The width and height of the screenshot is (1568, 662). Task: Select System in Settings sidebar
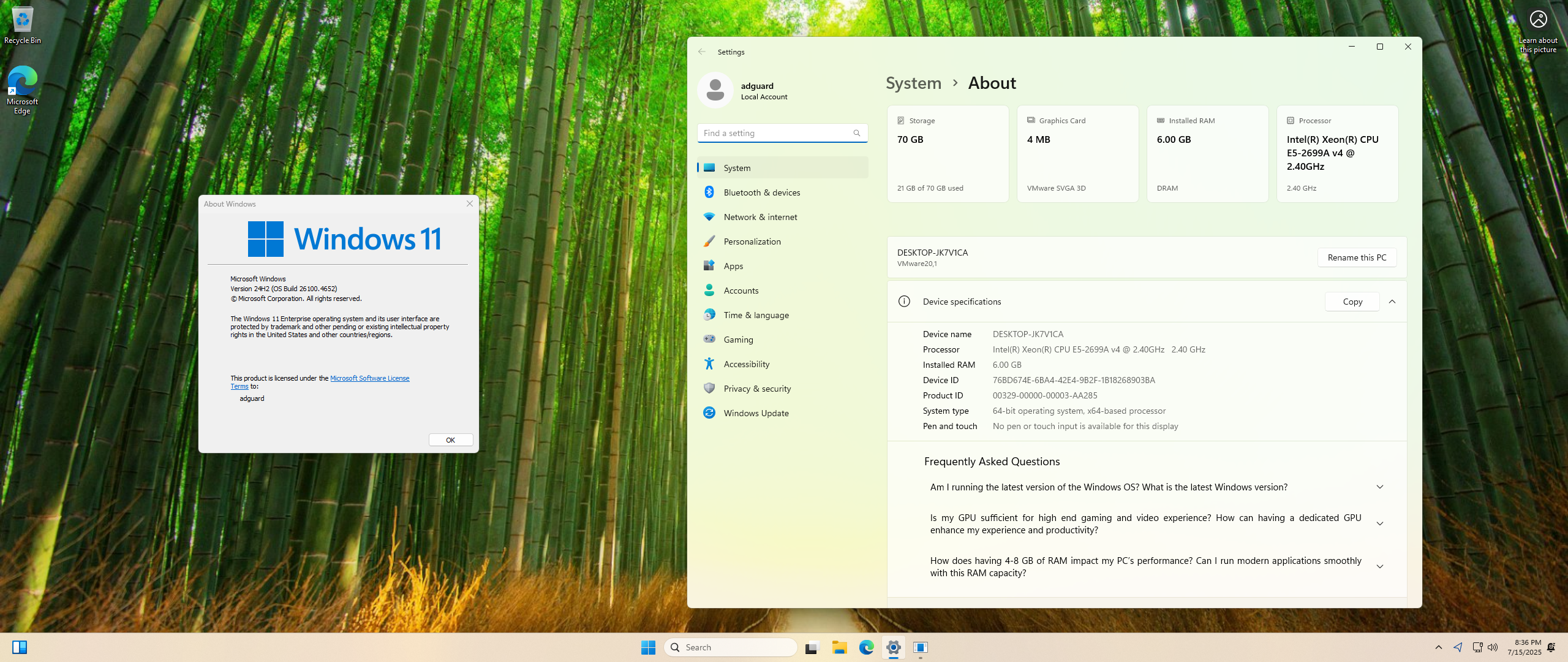783,168
